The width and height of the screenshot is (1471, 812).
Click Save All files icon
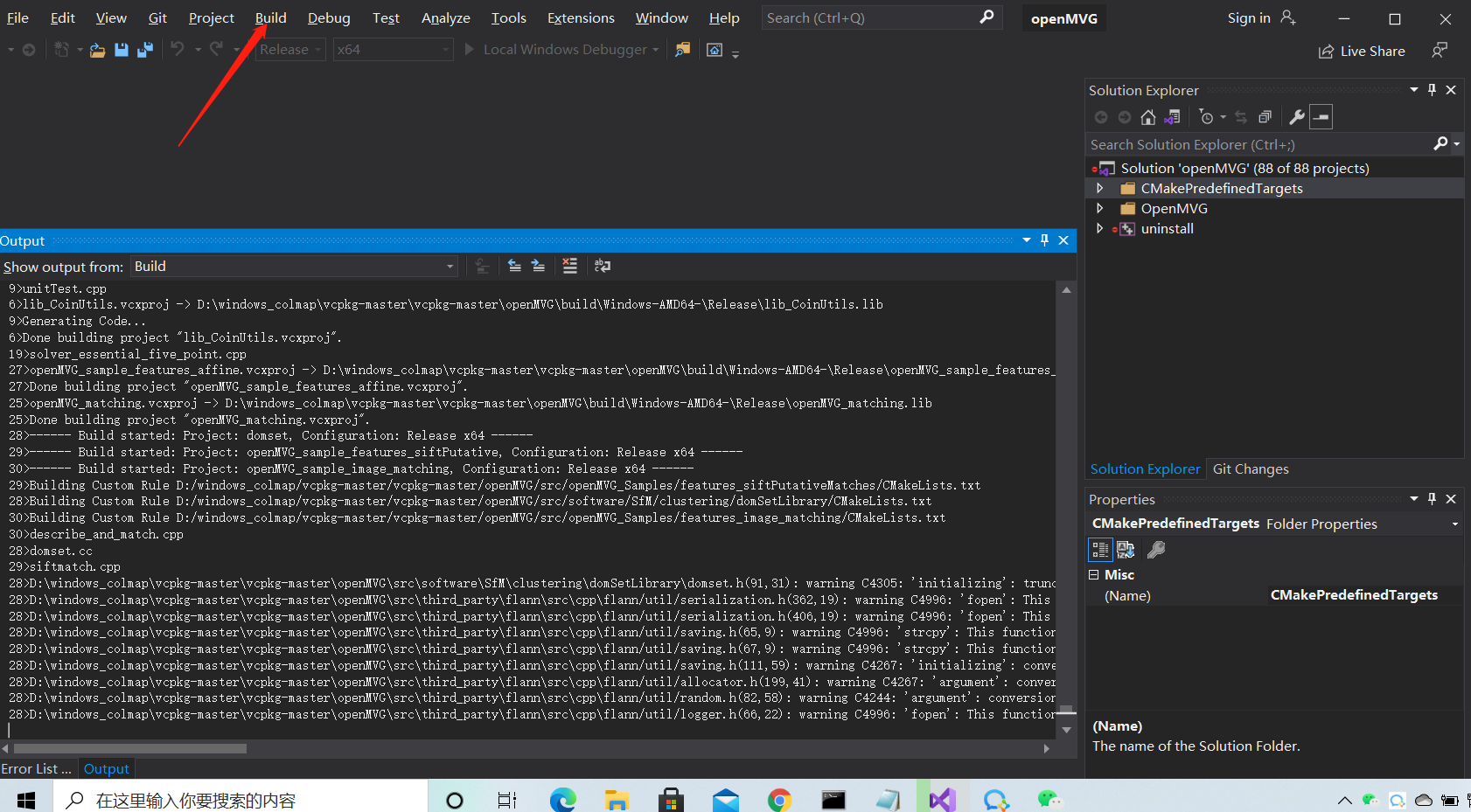[x=145, y=49]
